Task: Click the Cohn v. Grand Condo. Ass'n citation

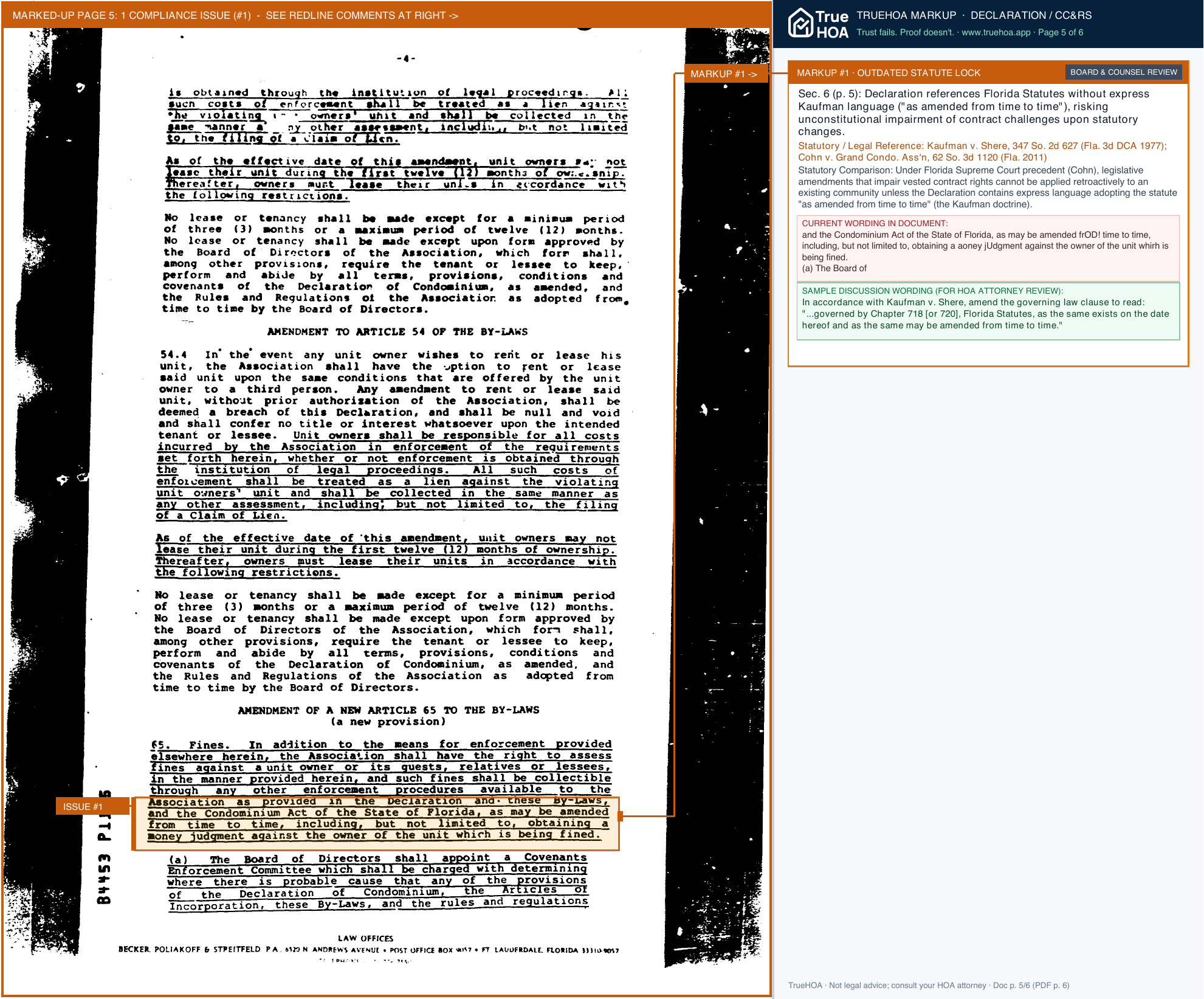Action: (922, 157)
